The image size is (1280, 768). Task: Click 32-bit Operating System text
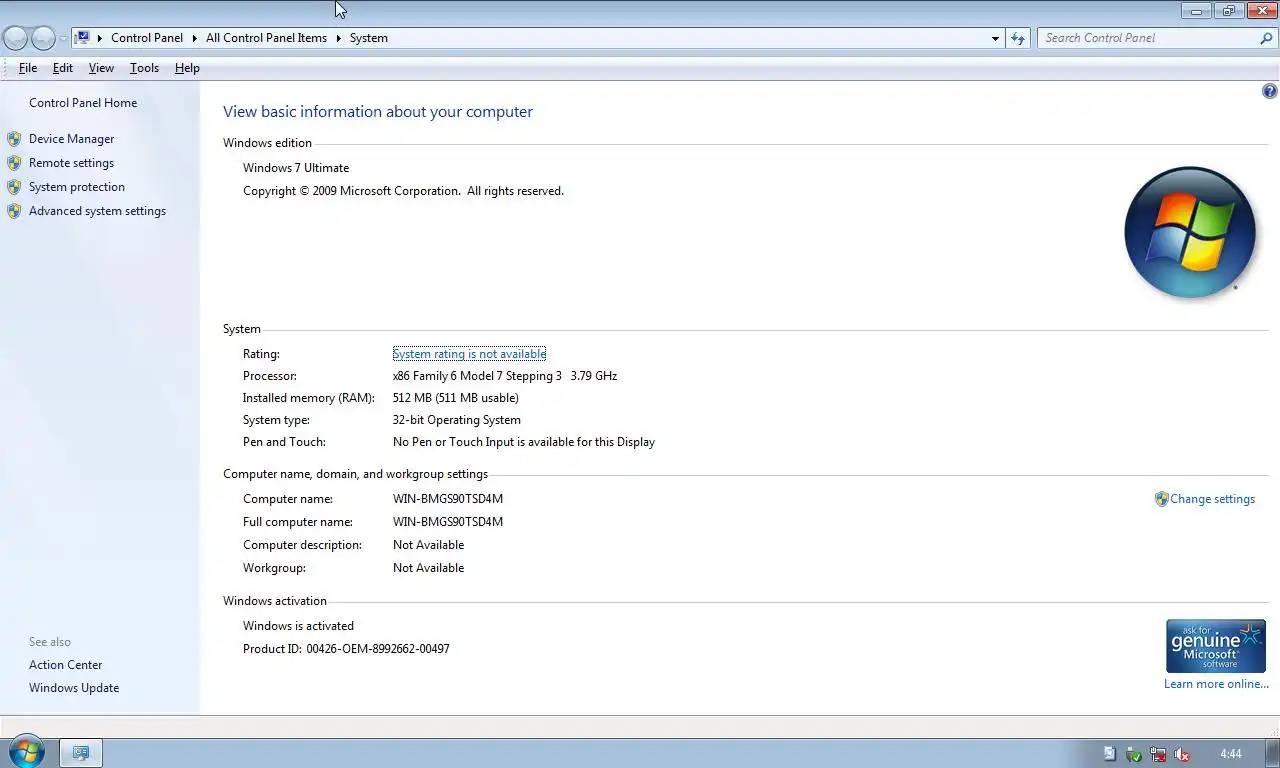pos(457,420)
